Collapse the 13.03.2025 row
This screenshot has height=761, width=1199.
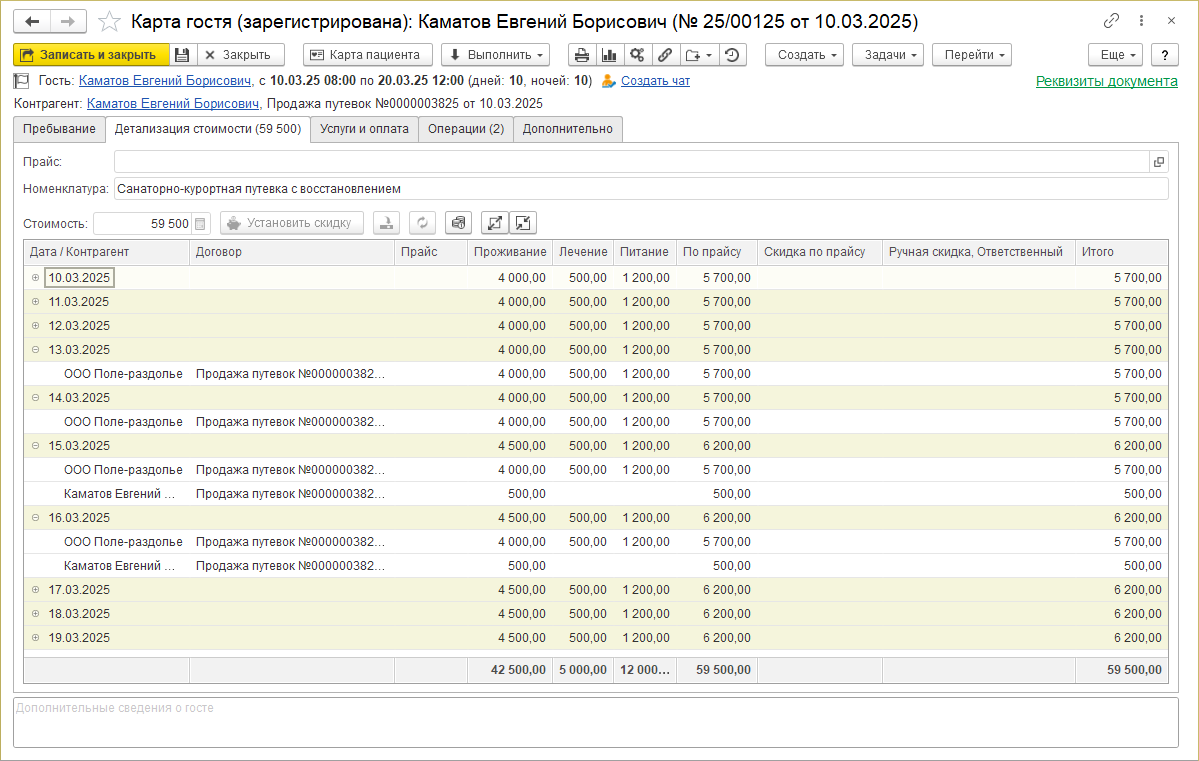pos(35,349)
